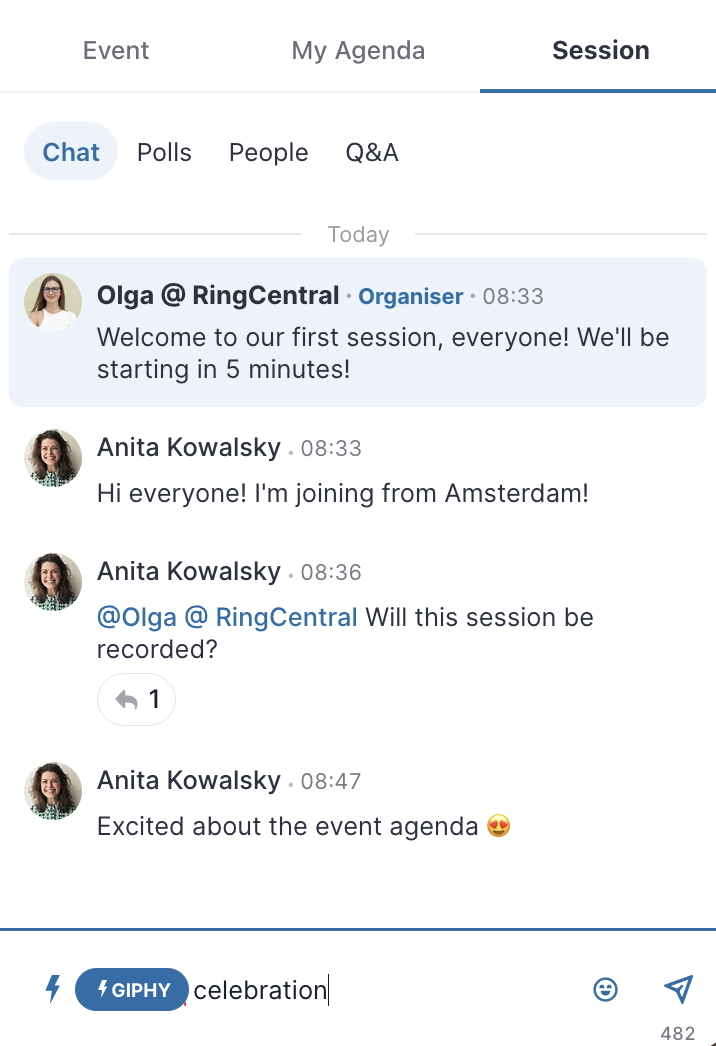
Task: Switch to the My Agenda tab
Action: pyautogui.click(x=358, y=50)
